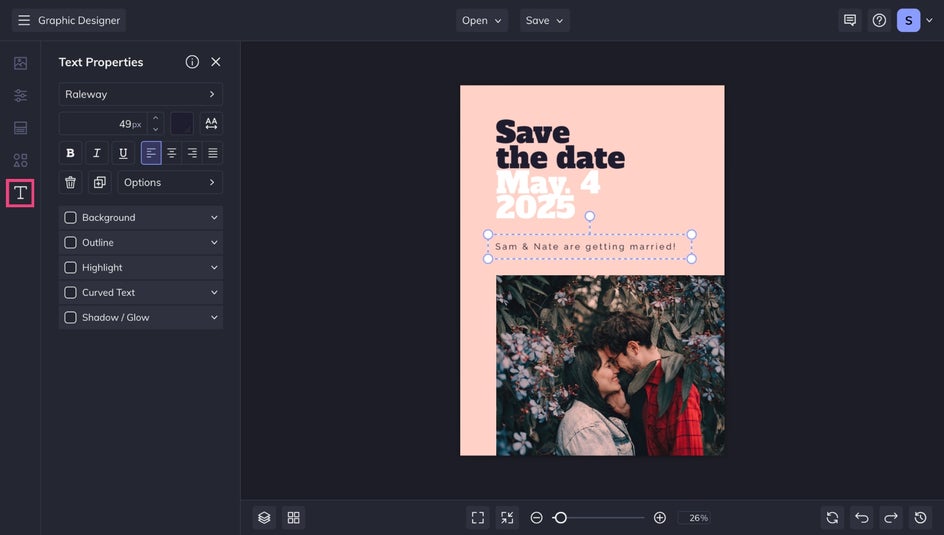This screenshot has height=535, width=944.
Task: Expand the Highlight section chevron
Action: coord(214,268)
